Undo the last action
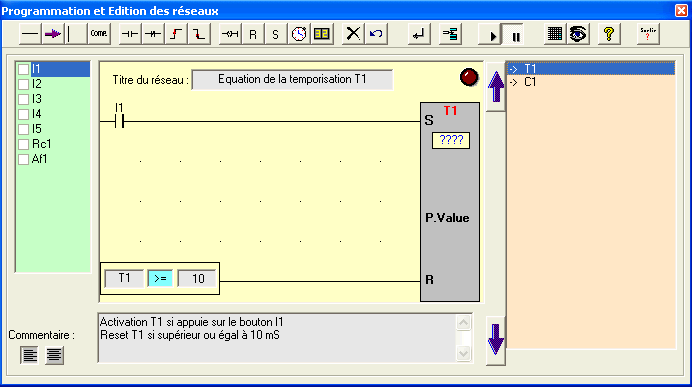Viewport: 692px width, 387px height. (376, 34)
